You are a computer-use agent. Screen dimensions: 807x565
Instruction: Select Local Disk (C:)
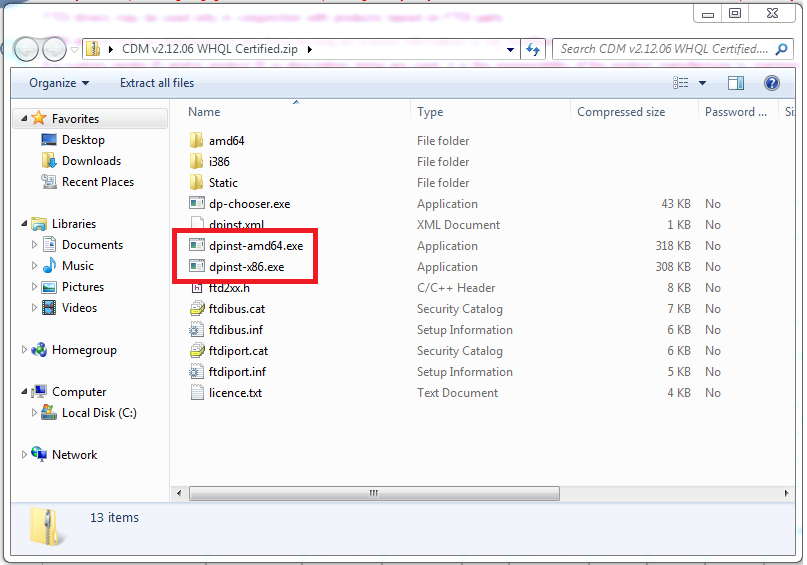point(99,413)
